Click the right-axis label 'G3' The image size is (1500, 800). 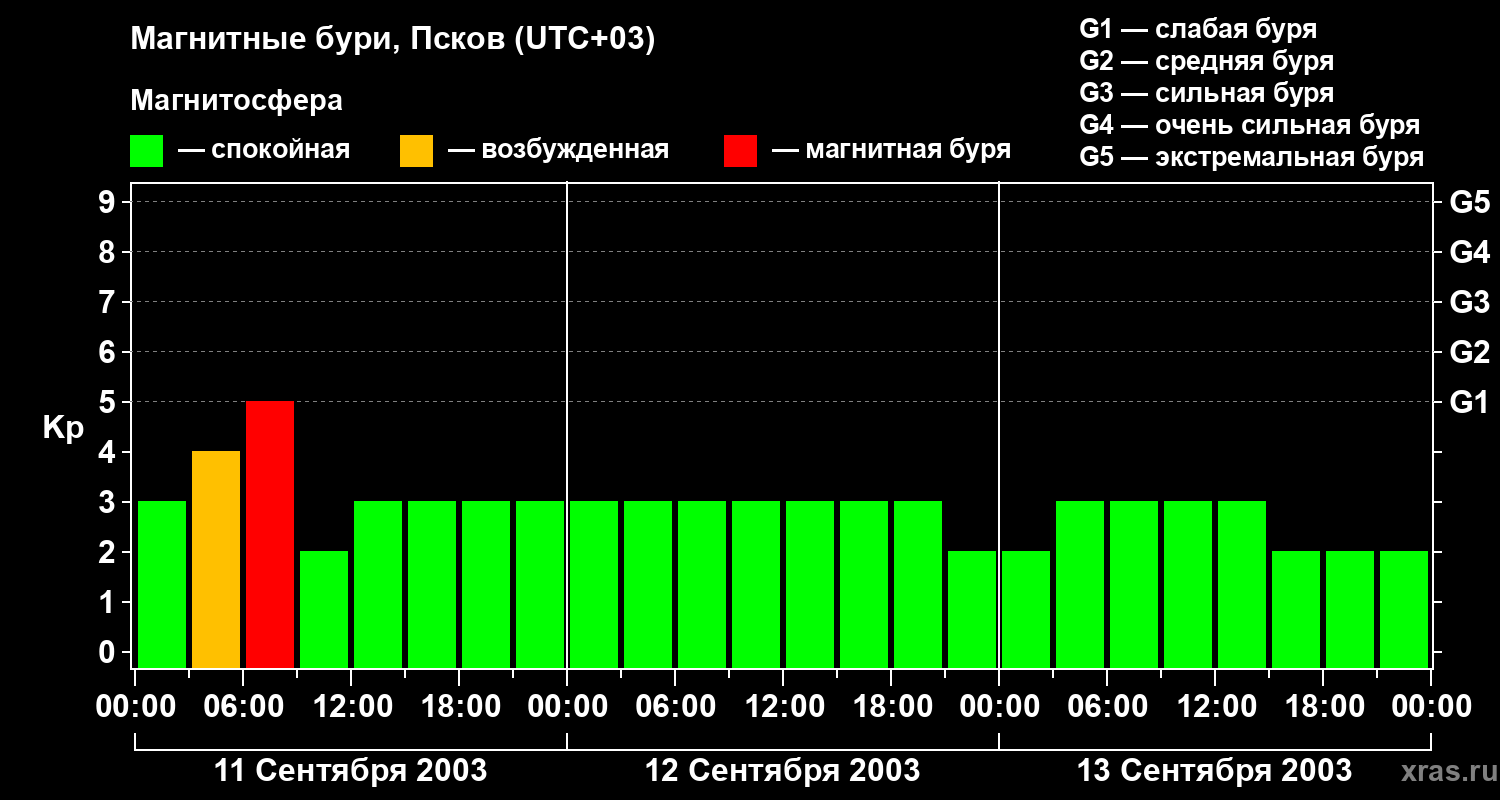click(1469, 302)
